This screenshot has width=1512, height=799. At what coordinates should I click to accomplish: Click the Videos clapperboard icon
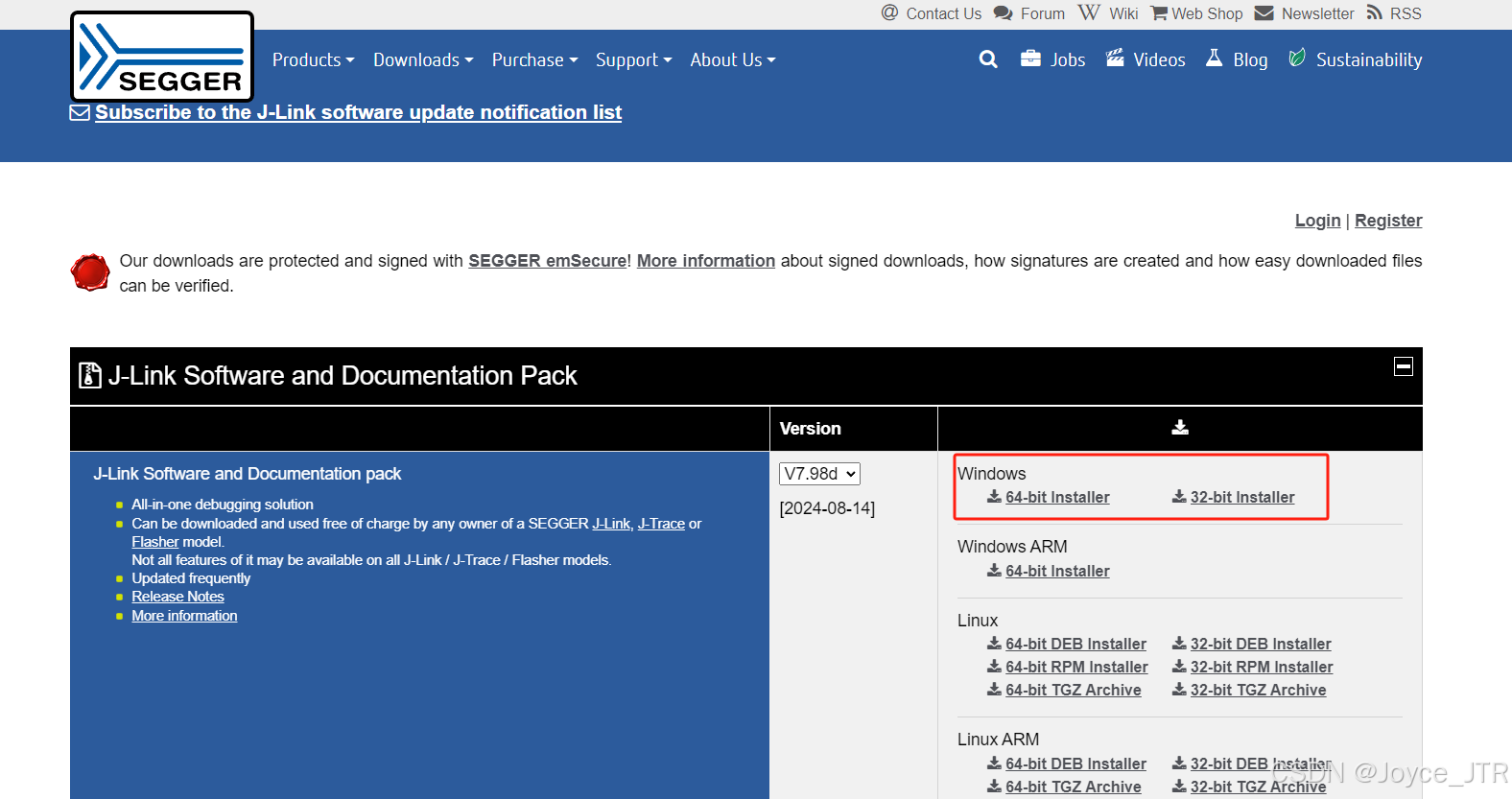click(x=1115, y=58)
